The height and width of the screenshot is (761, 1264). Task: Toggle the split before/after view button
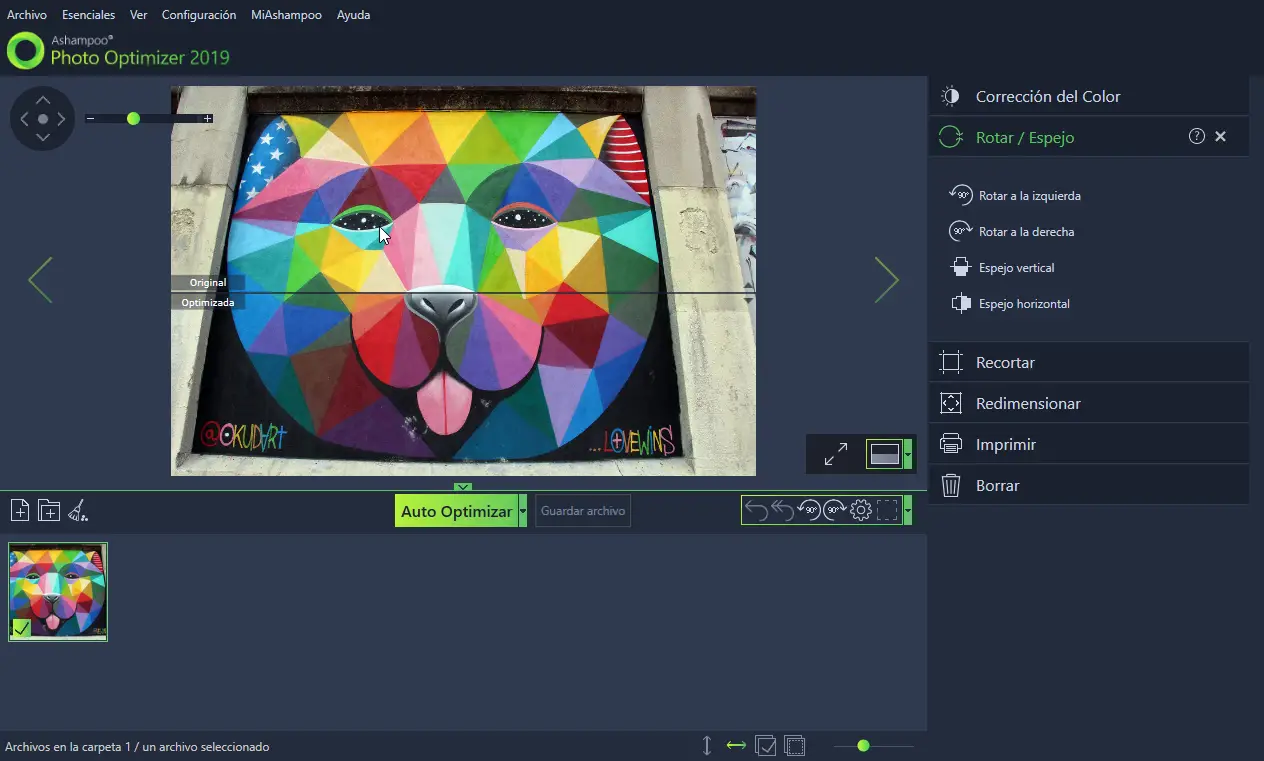coord(885,454)
